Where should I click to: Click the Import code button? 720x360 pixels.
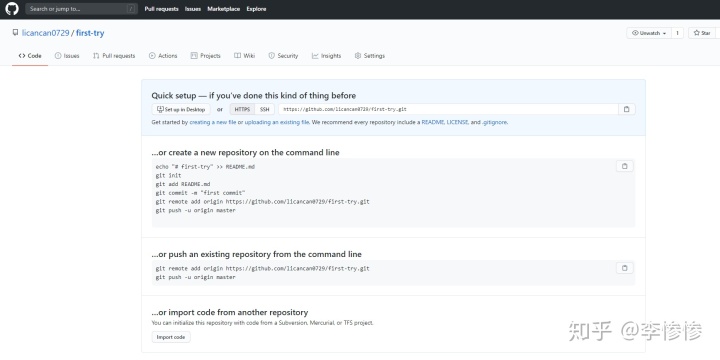(171, 337)
